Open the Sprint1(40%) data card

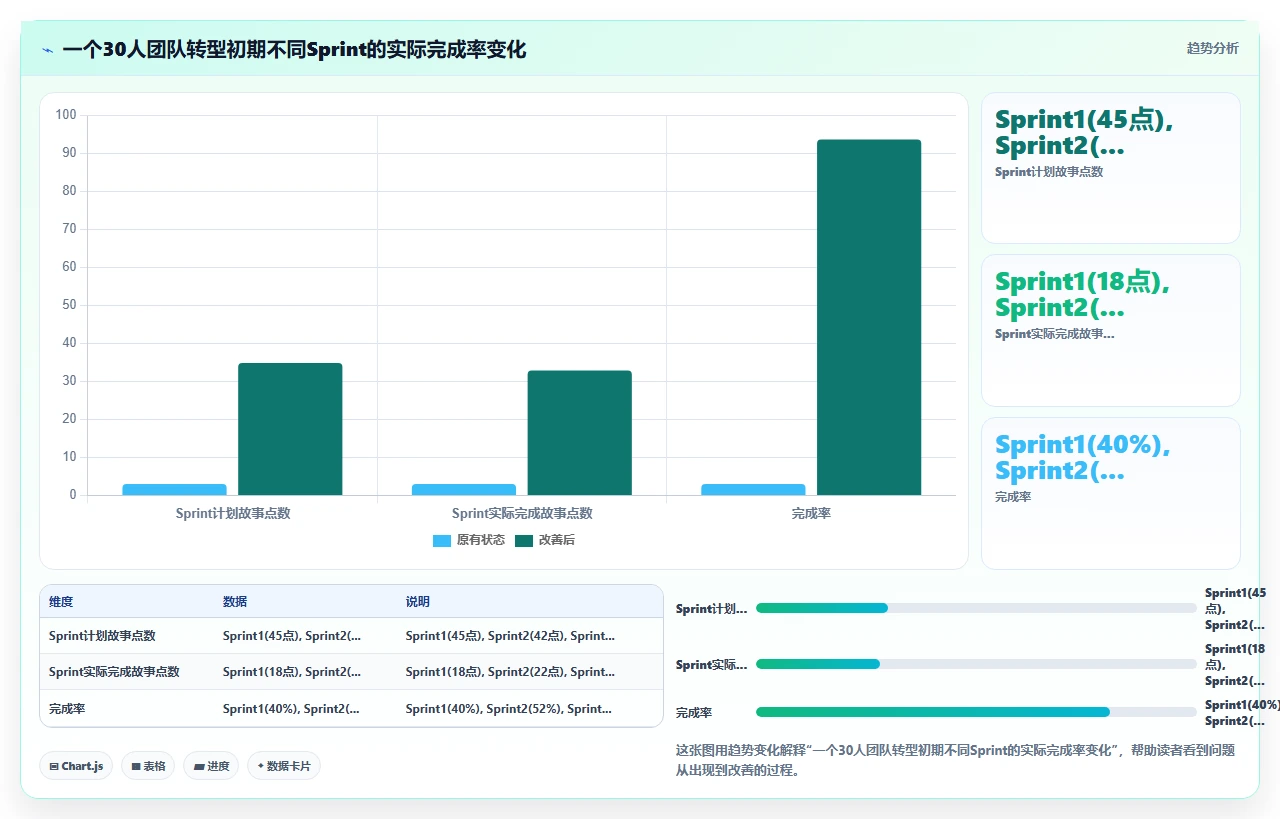click(1110, 493)
